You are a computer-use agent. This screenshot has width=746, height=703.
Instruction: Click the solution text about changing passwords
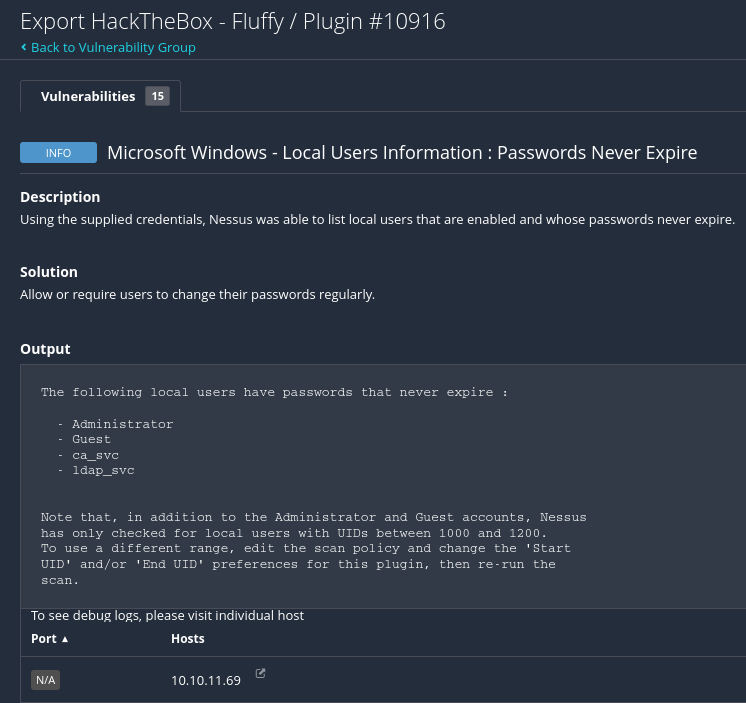pyautogui.click(x=197, y=295)
